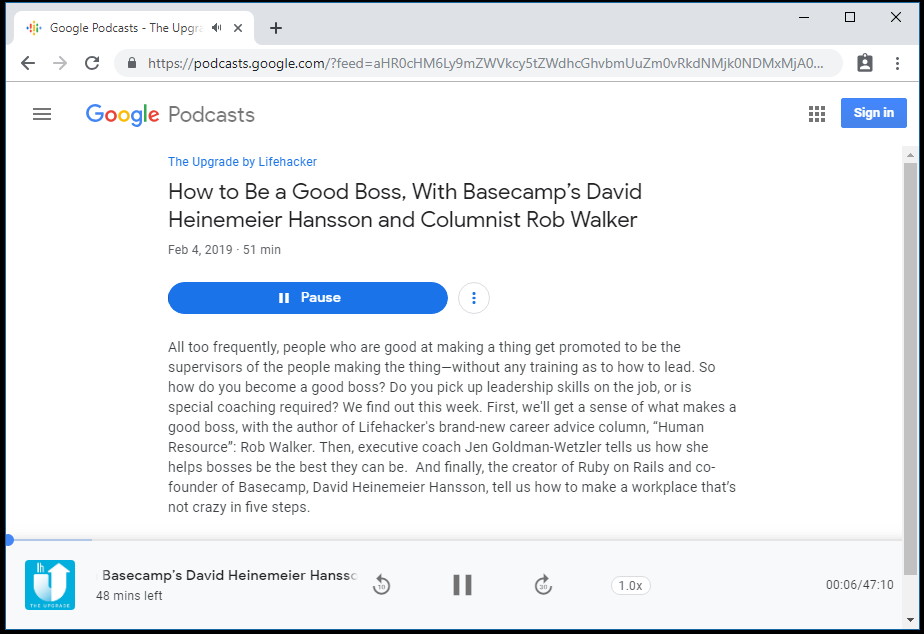The width and height of the screenshot is (924, 634).
Task: Click the Feb 4, 2019 · 51 min text
Action: coord(225,250)
